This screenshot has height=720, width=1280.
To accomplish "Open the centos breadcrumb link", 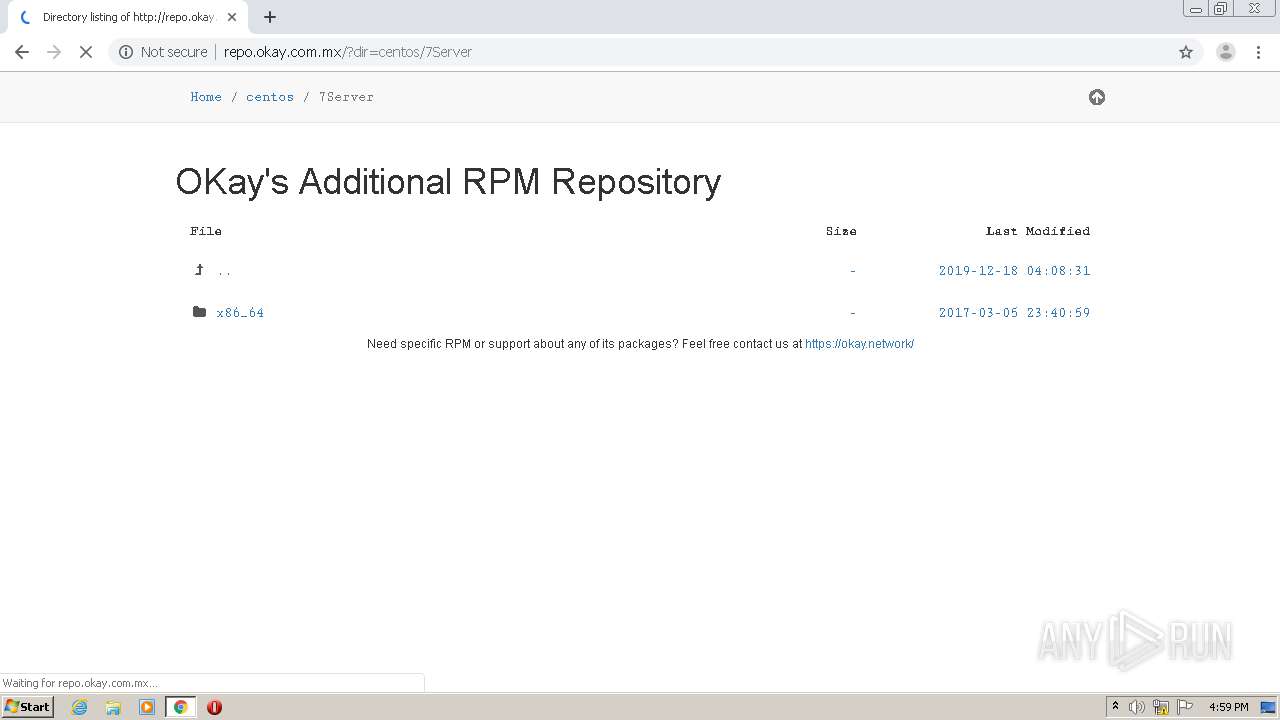I will pyautogui.click(x=270, y=97).
